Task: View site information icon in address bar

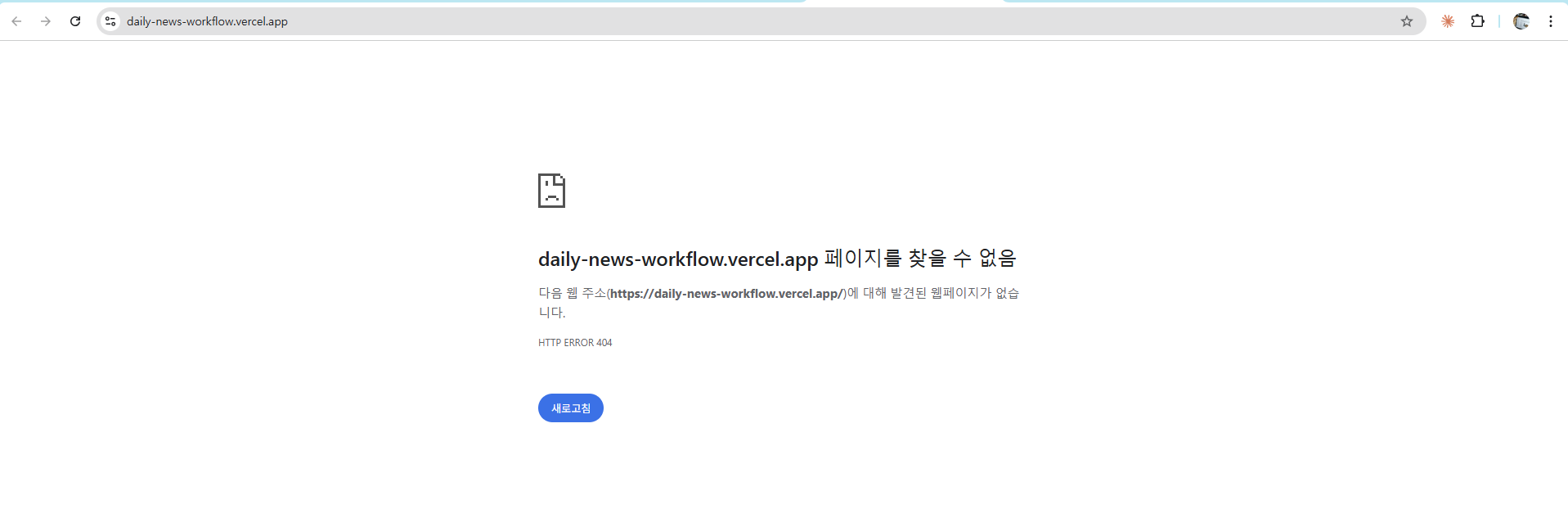Action: coord(110,21)
